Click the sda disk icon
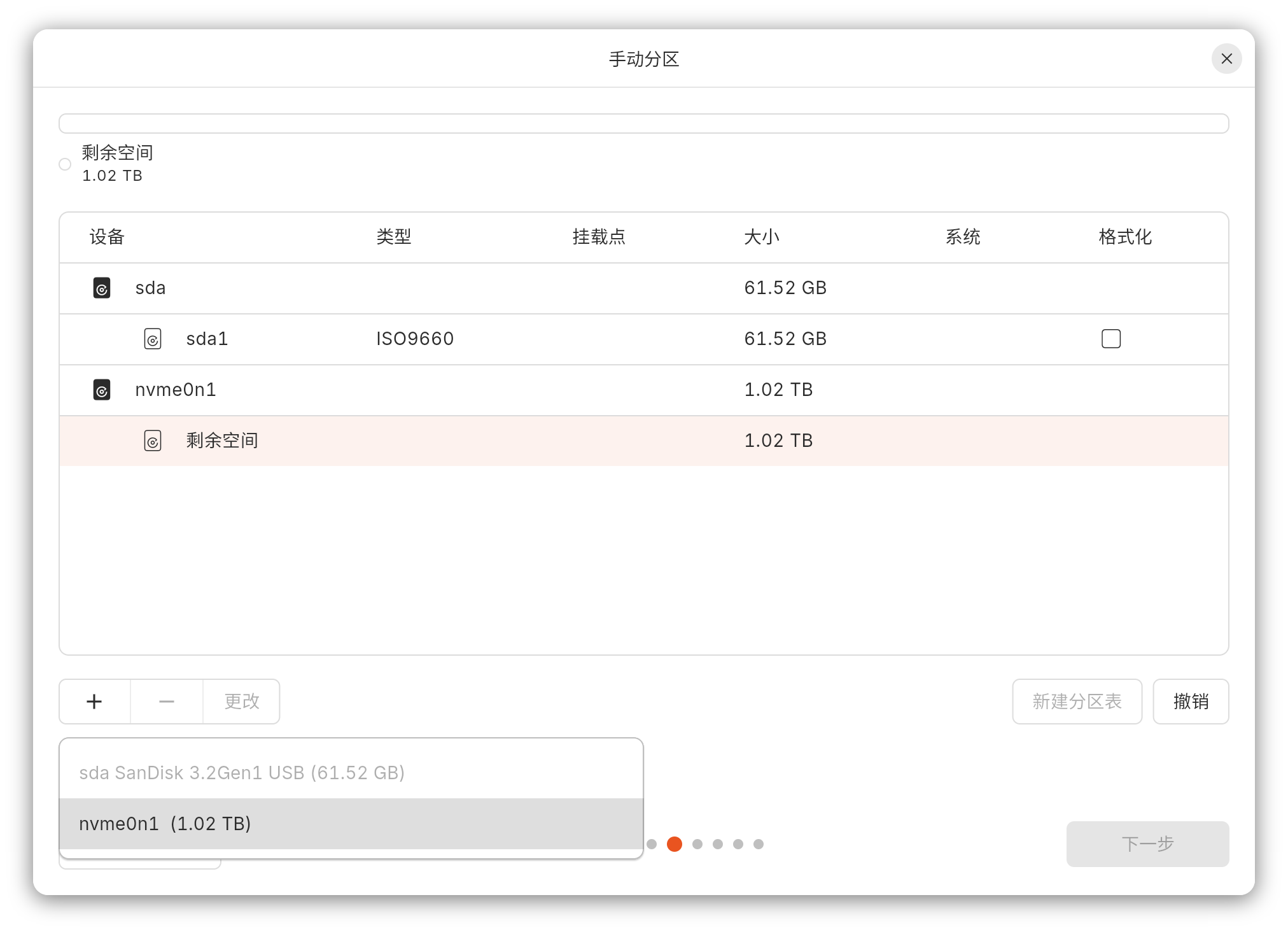Image resolution: width=1288 pixels, height=932 pixels. point(102,288)
